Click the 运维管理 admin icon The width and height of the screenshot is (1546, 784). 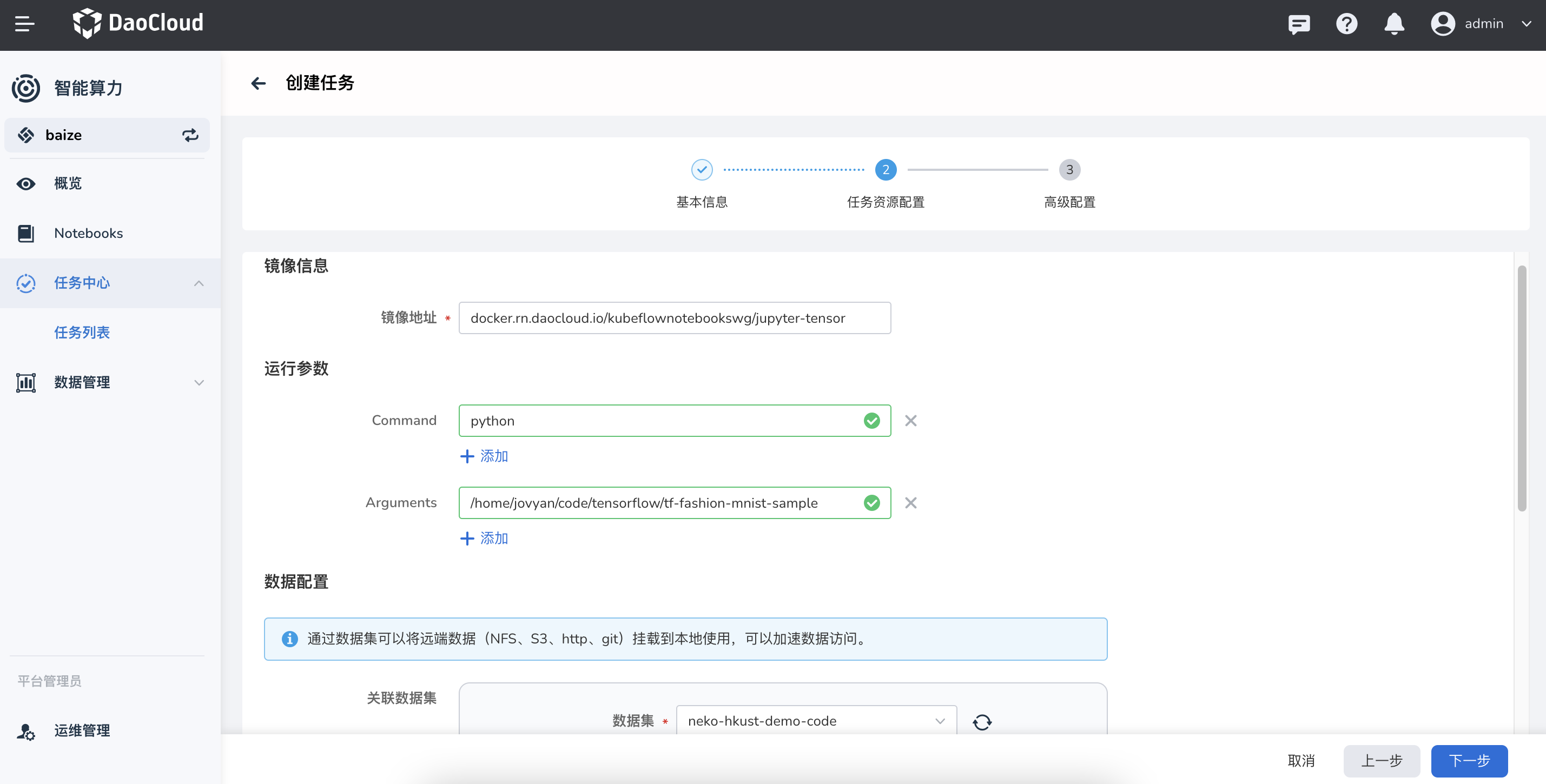tap(27, 730)
